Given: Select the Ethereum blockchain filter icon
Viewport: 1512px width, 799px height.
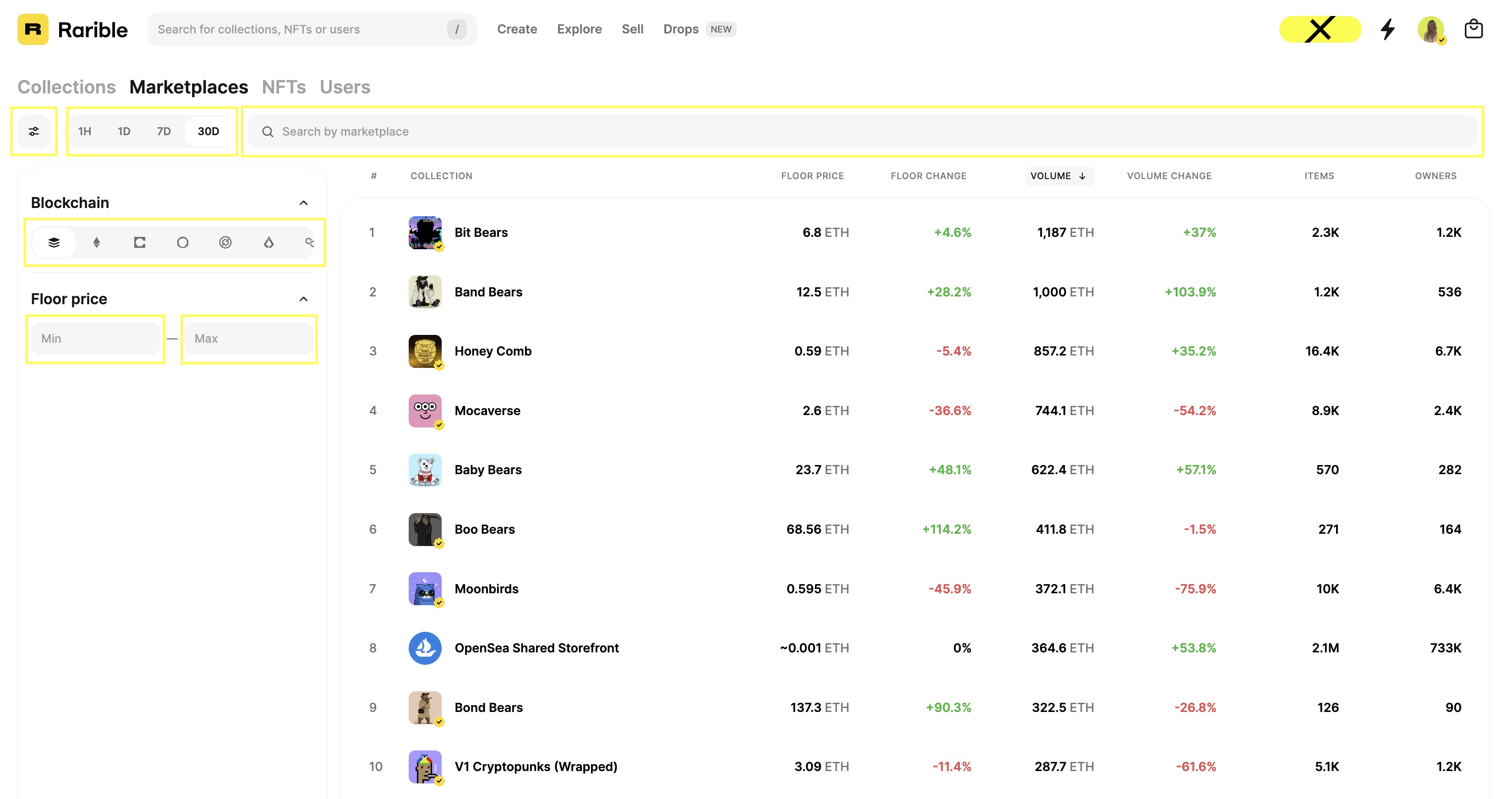Looking at the screenshot, I should coord(97,242).
